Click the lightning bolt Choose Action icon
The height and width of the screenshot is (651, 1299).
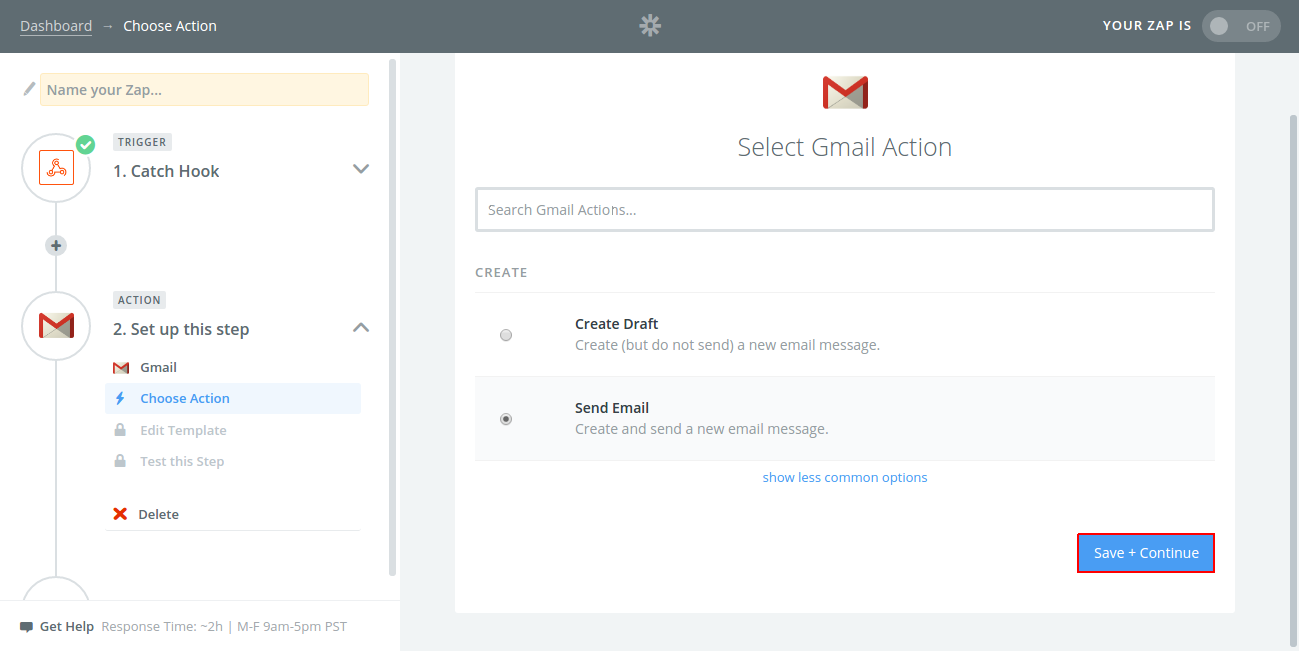pyautogui.click(x=120, y=398)
